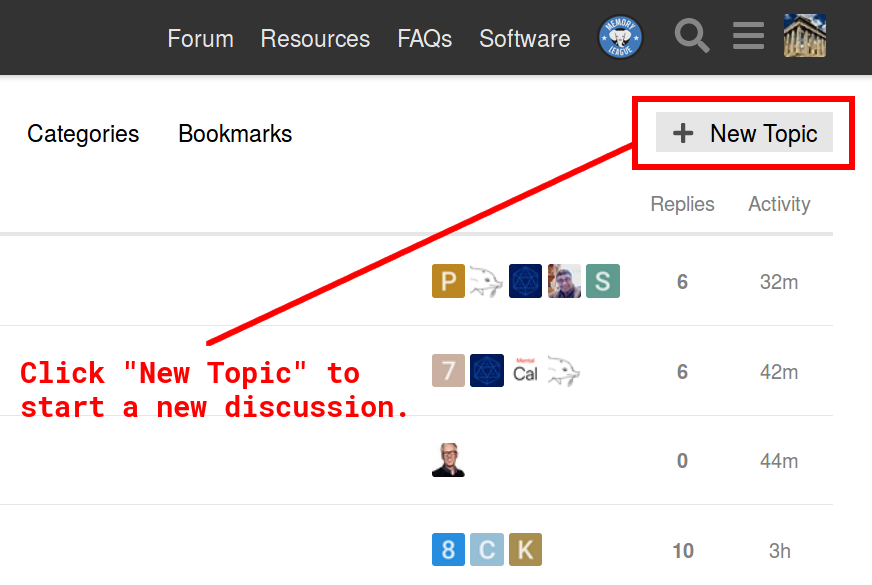Sort topics by the Activity column
Screen dimensions: 872x585
[779, 204]
